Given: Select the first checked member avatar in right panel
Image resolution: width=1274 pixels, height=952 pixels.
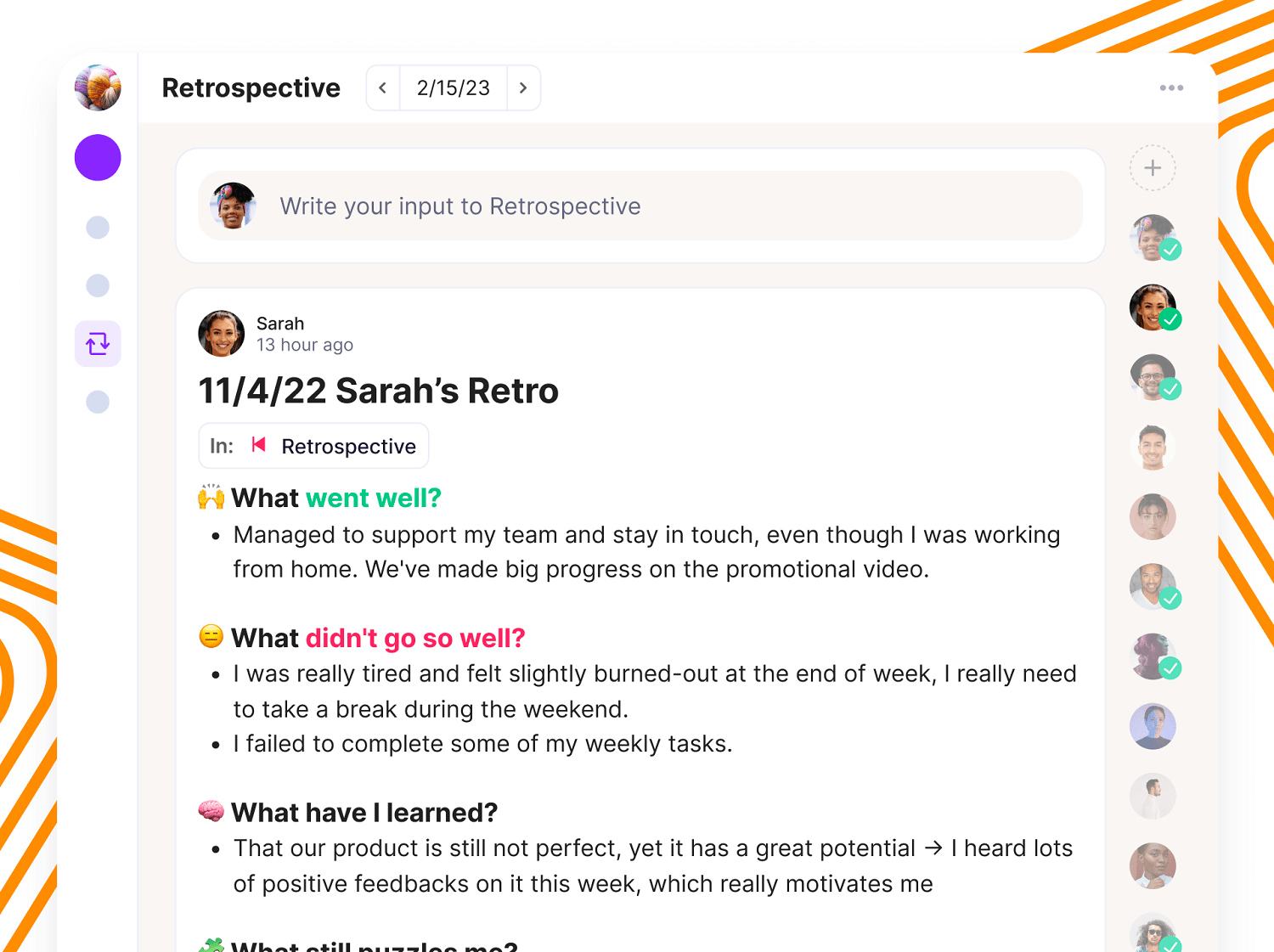Looking at the screenshot, I should [x=1153, y=237].
